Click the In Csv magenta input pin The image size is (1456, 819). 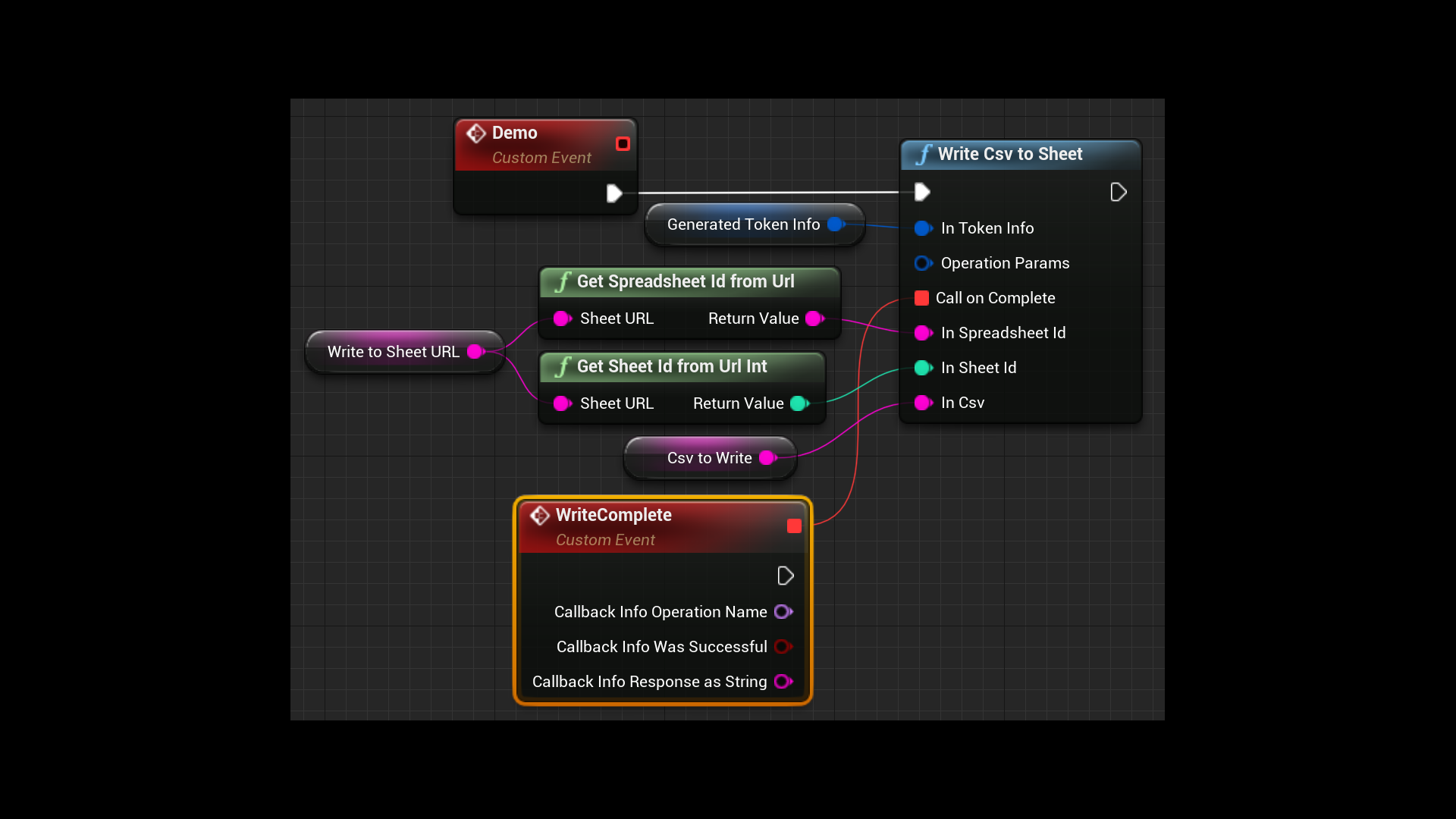click(922, 403)
